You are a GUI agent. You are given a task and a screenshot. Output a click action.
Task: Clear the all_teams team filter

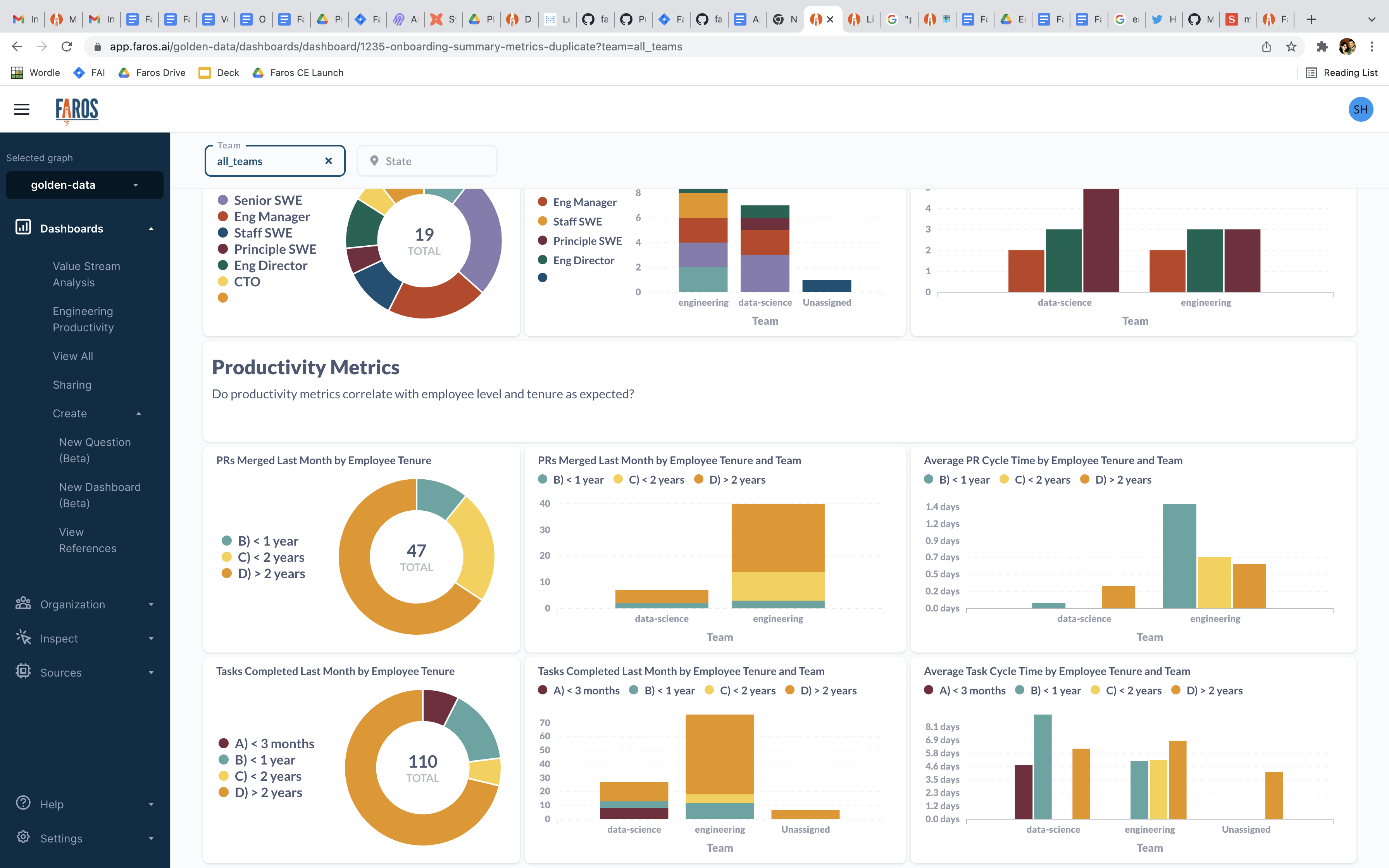328,161
